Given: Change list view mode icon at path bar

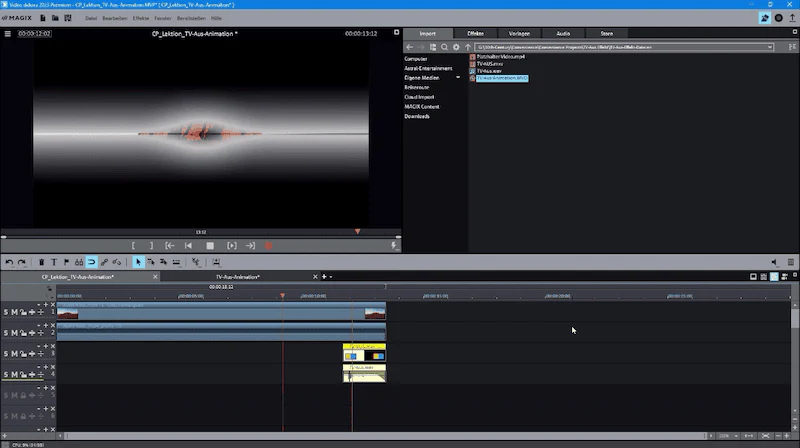Looking at the screenshot, I should coord(792,47).
